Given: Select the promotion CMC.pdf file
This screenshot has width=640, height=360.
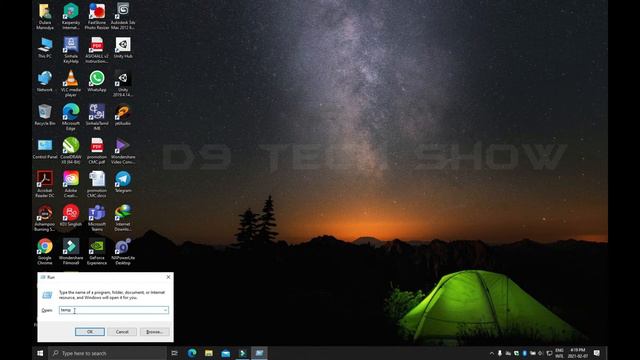Looking at the screenshot, I should click(97, 151).
